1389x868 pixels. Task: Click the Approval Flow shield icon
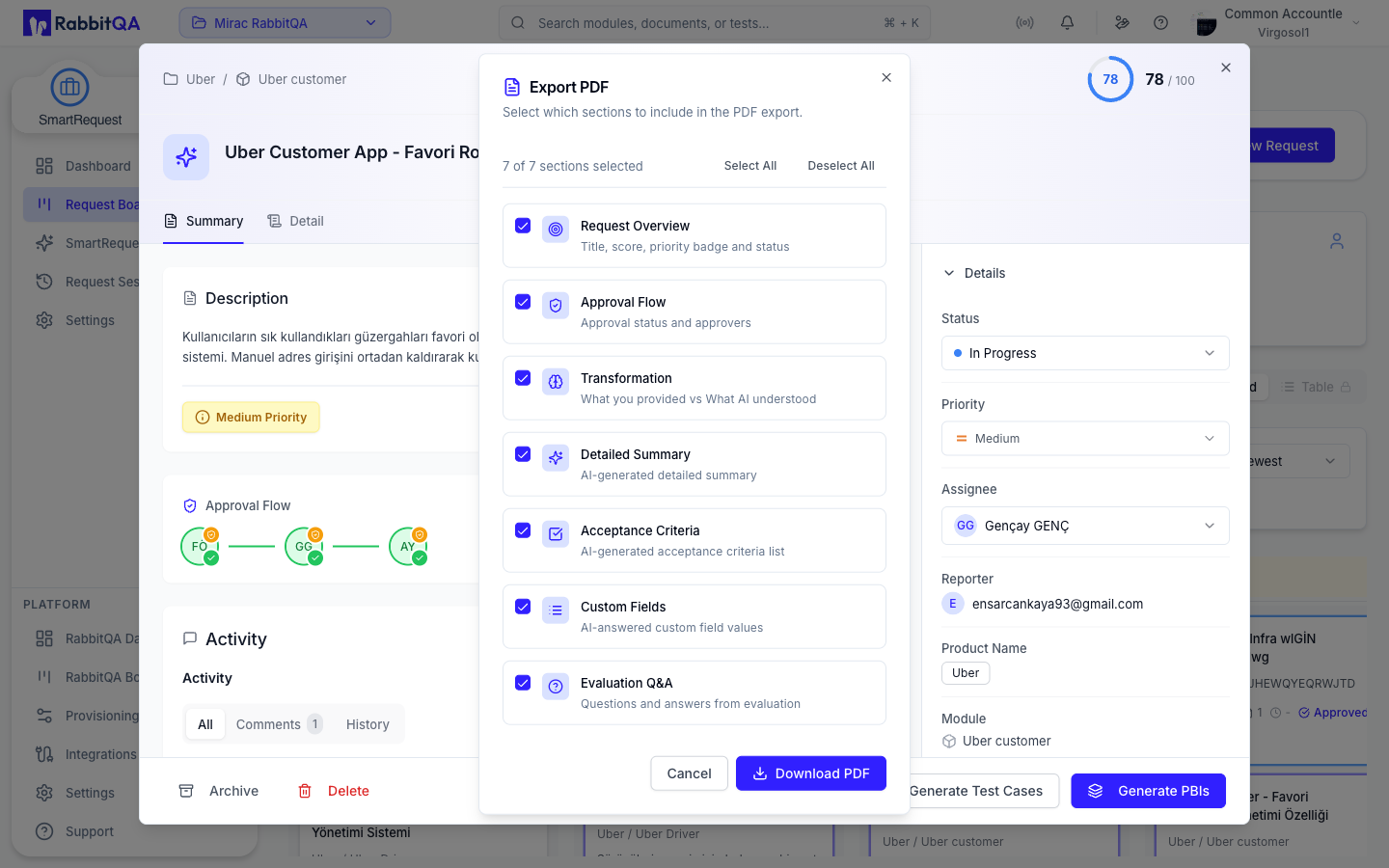click(556, 306)
